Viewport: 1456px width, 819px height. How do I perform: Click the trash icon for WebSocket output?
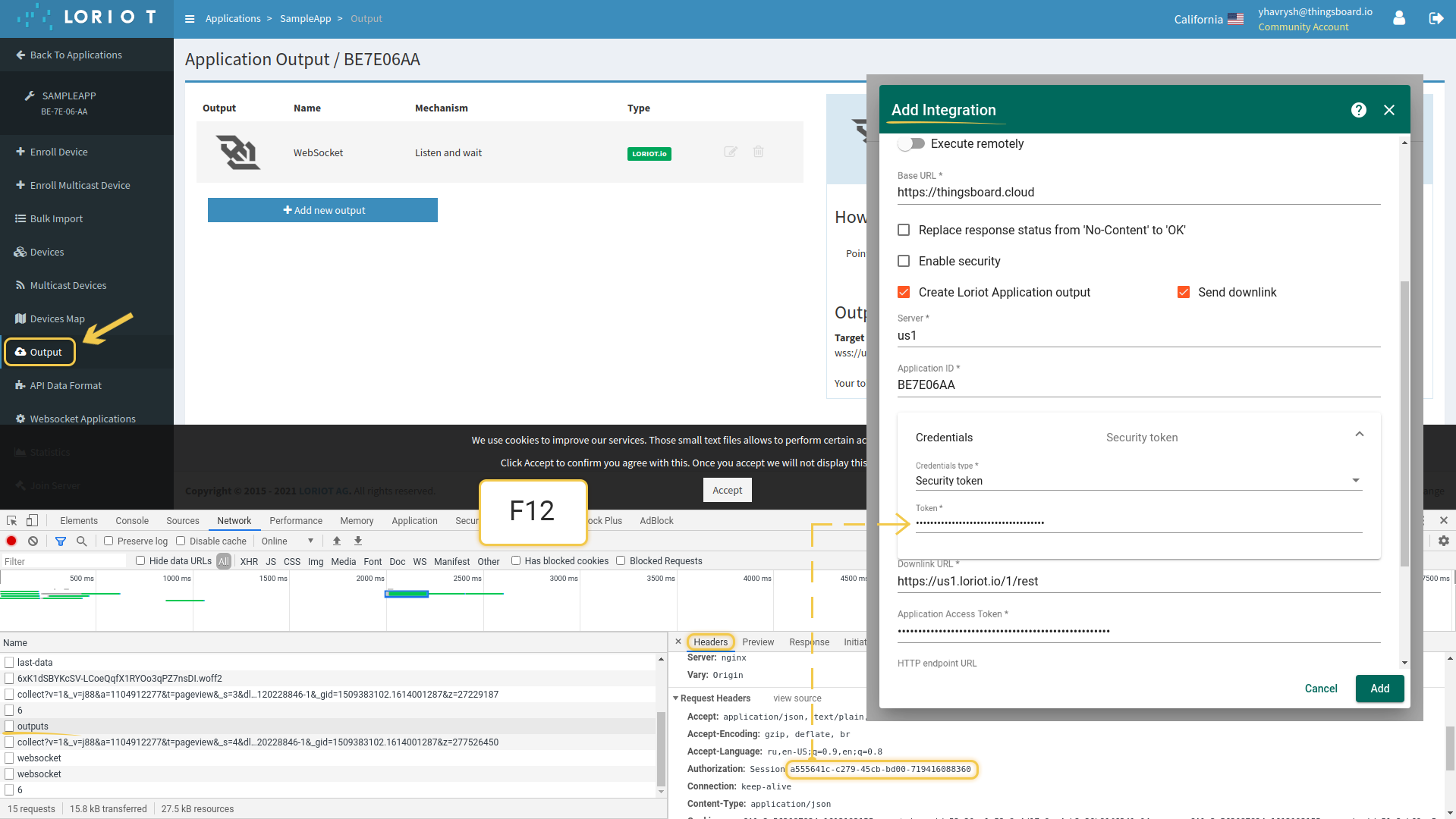pos(758,152)
